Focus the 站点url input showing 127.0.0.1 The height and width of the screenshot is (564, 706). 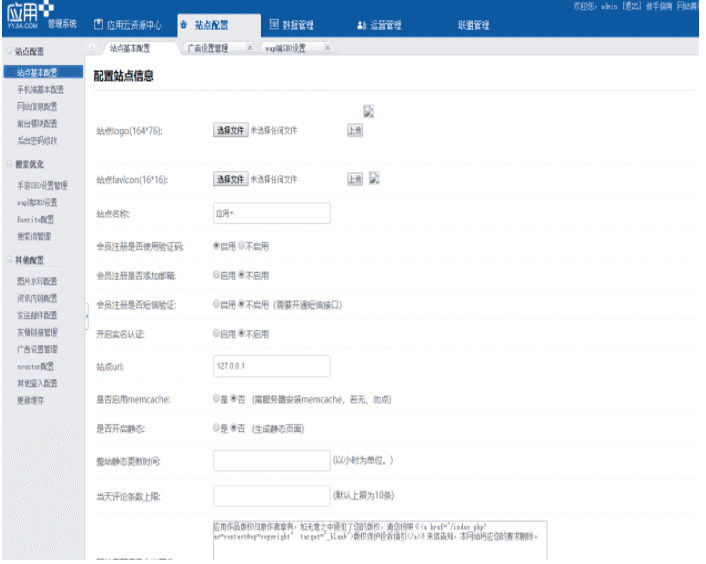[272, 366]
